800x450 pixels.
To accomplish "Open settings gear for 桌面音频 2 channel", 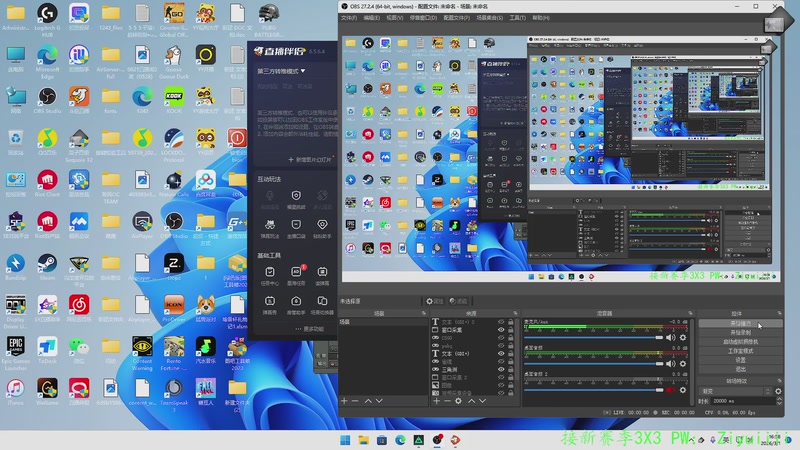I will click(x=683, y=390).
